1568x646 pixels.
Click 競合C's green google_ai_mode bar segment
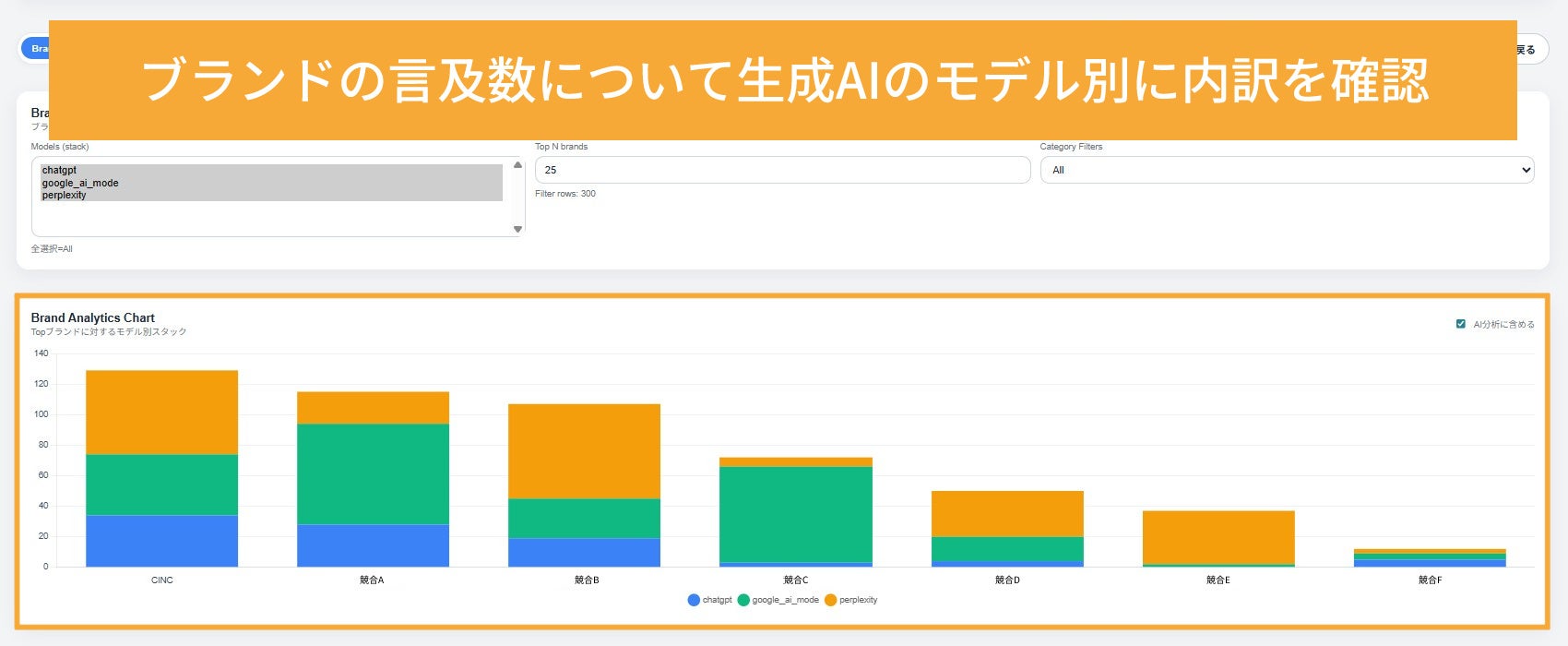pyautogui.click(x=795, y=514)
